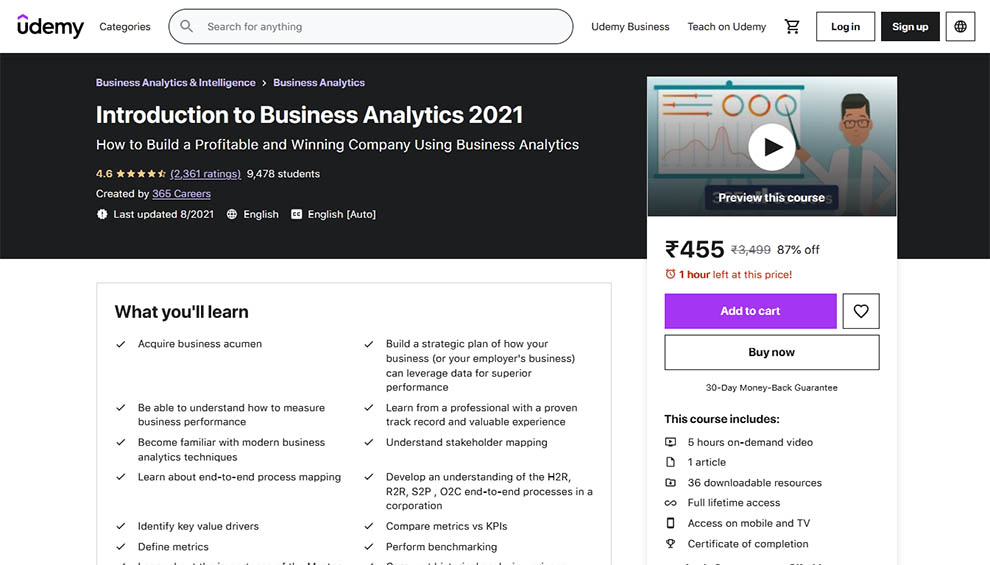Go to Business Analytics breadcrumb
Image resolution: width=990 pixels, height=565 pixels.
click(x=319, y=83)
